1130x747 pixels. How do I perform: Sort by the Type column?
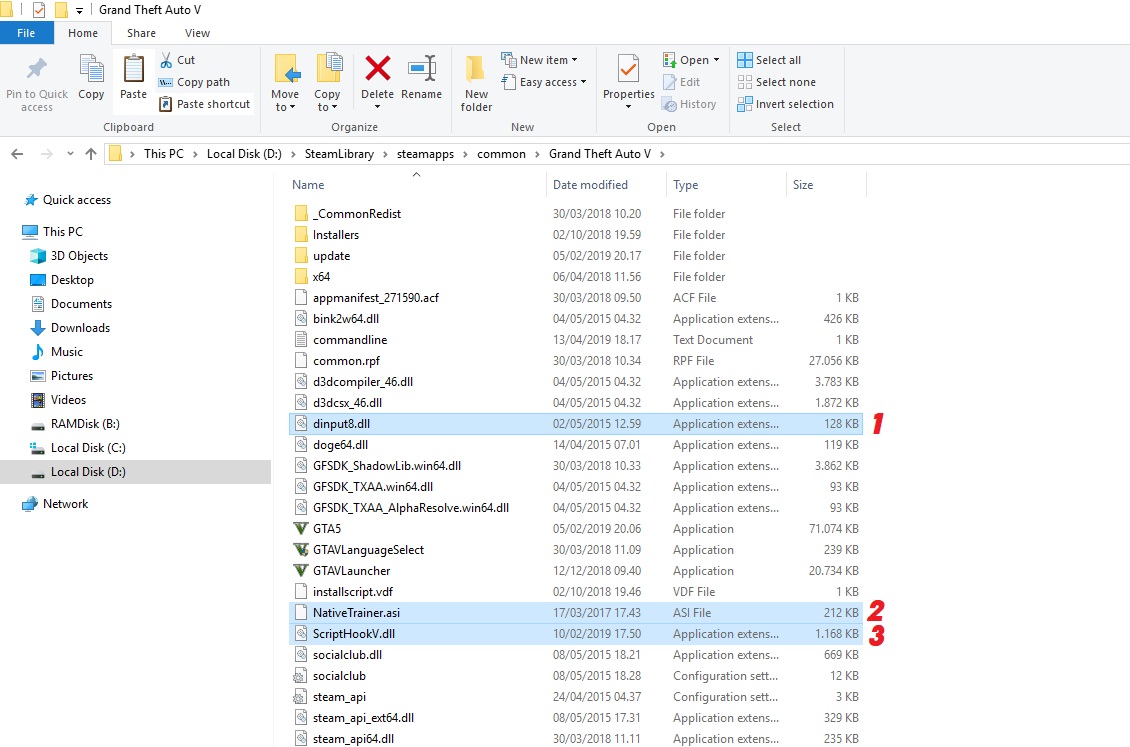point(685,185)
